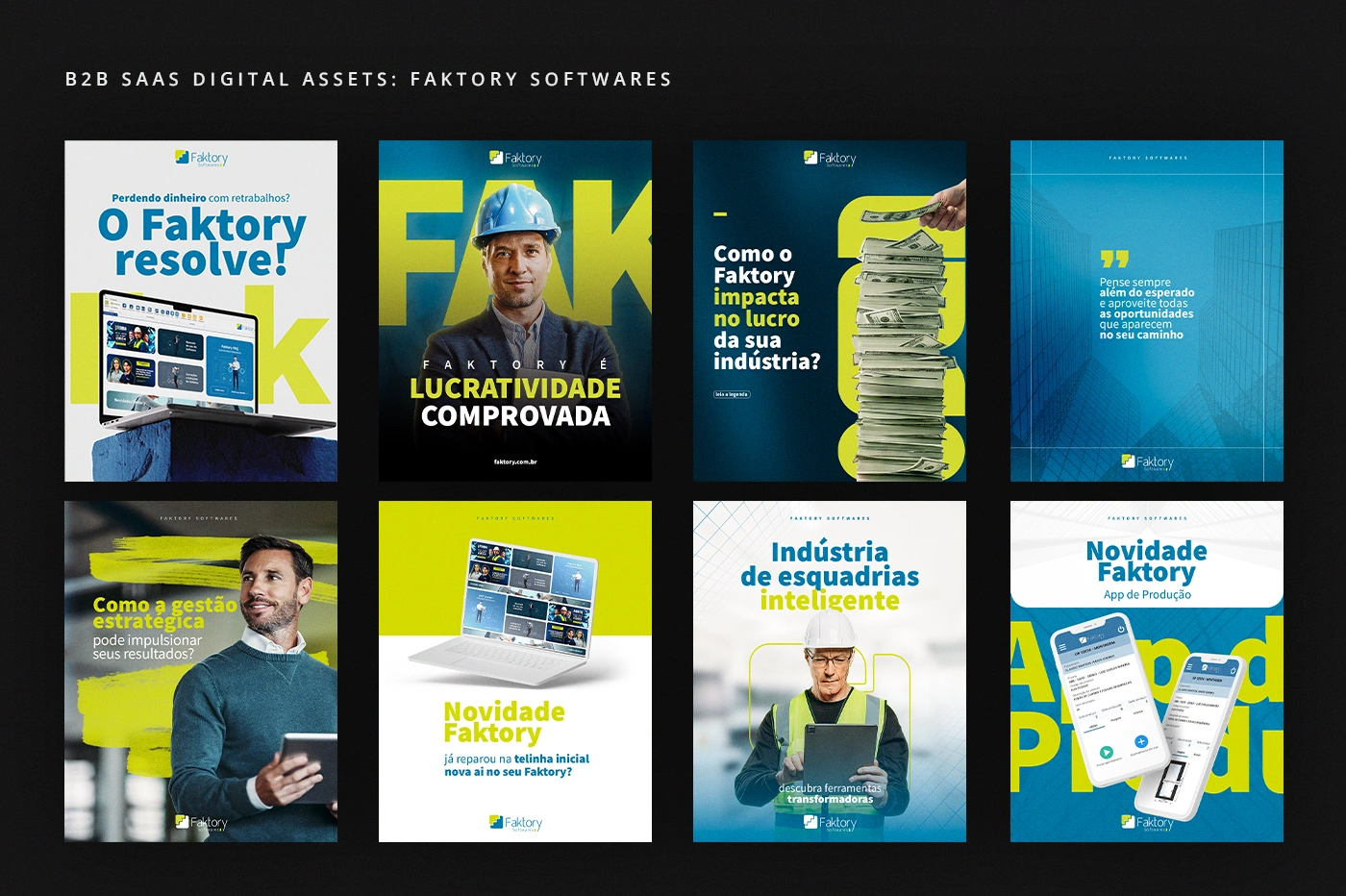1346x896 pixels.
Task: Click "Perdendo dinheiro com retrabalhos?" text
Action: click(x=201, y=198)
